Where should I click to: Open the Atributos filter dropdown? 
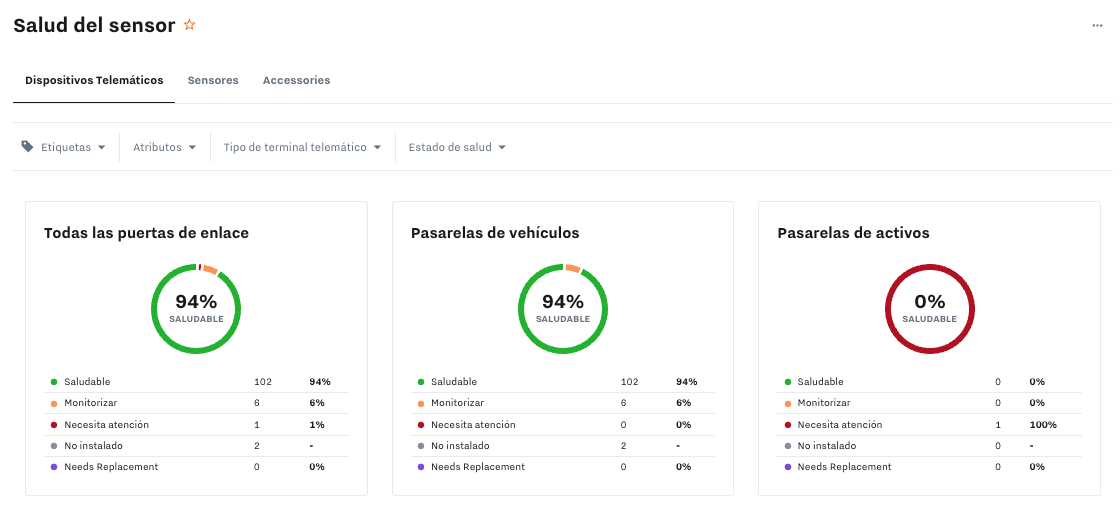pyautogui.click(x=164, y=147)
